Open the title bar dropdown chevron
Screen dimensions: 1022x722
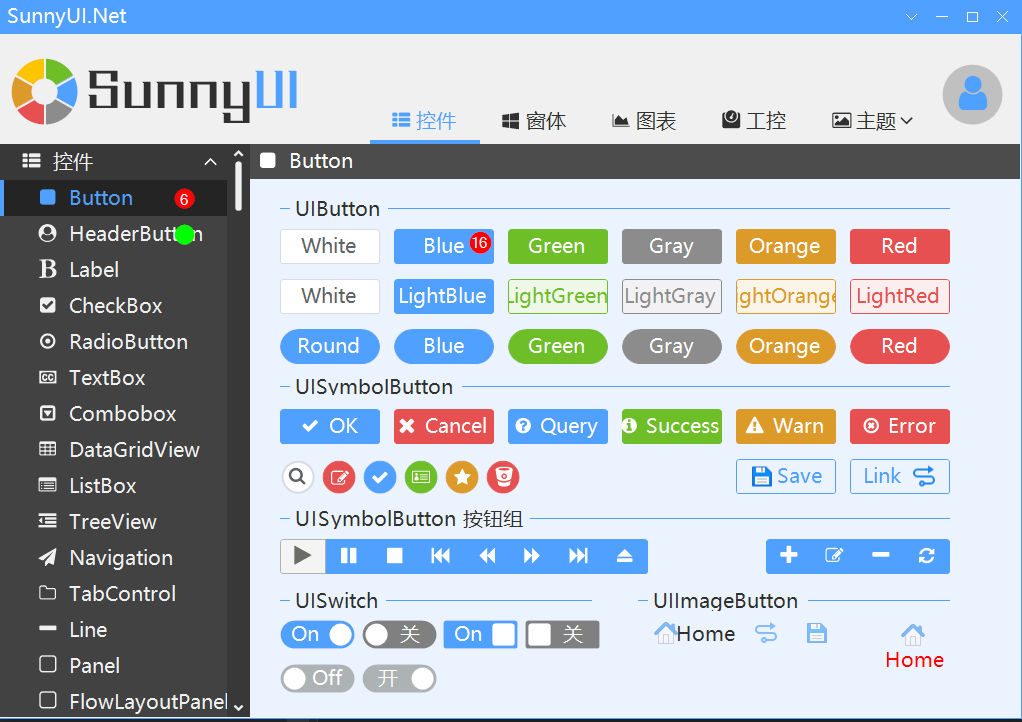[x=911, y=17]
